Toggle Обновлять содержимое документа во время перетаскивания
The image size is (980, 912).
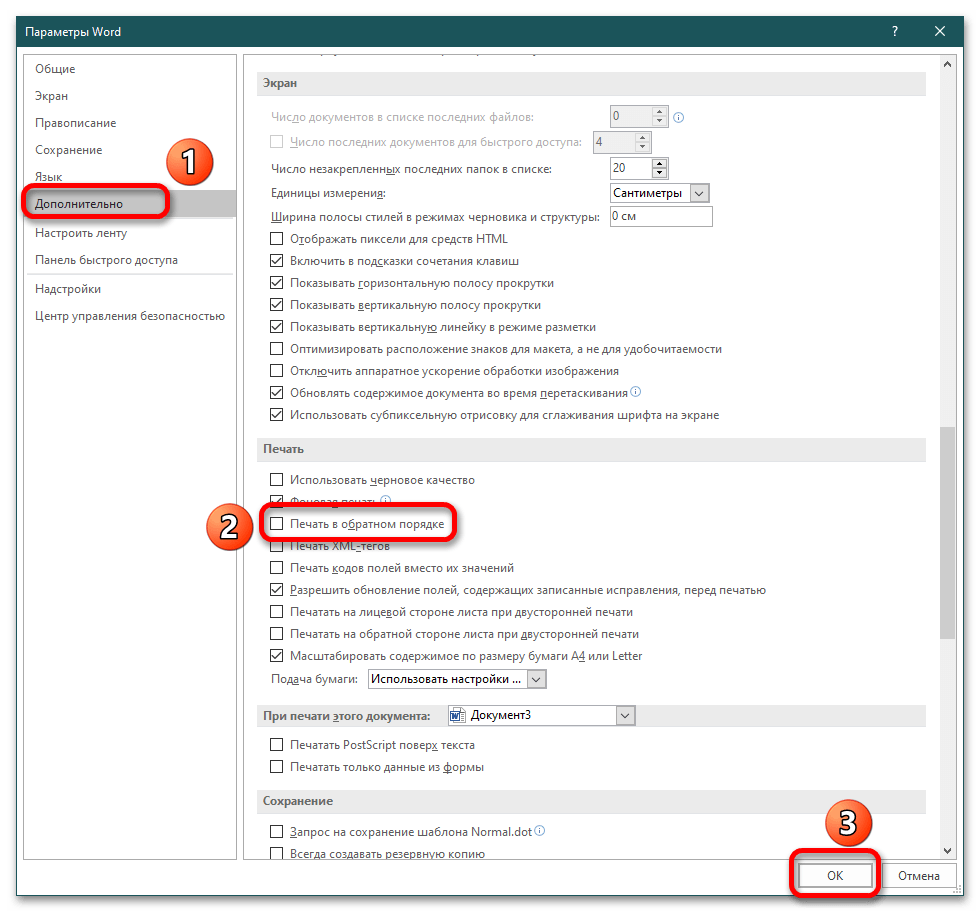(x=276, y=393)
